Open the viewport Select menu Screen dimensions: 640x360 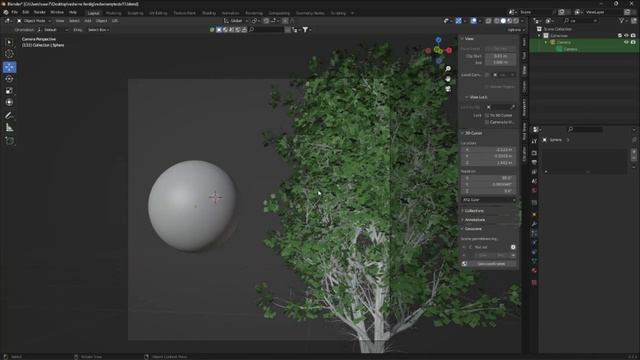point(74,20)
